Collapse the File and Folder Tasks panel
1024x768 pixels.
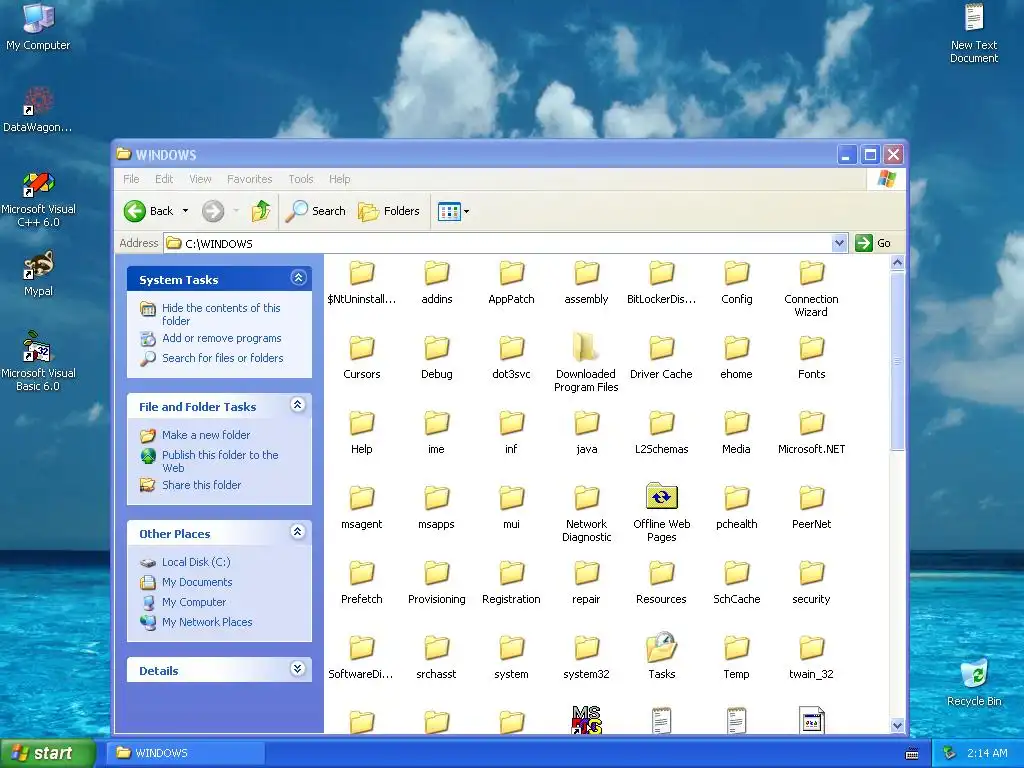coord(298,405)
